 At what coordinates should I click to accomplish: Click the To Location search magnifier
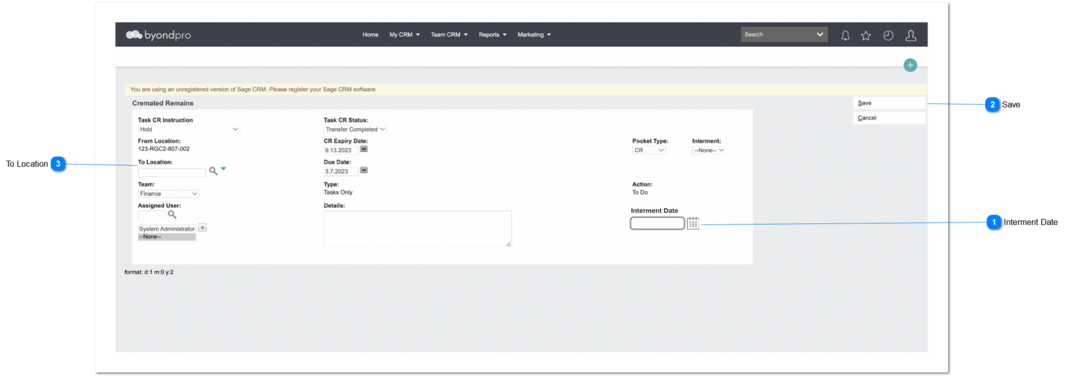(x=213, y=172)
